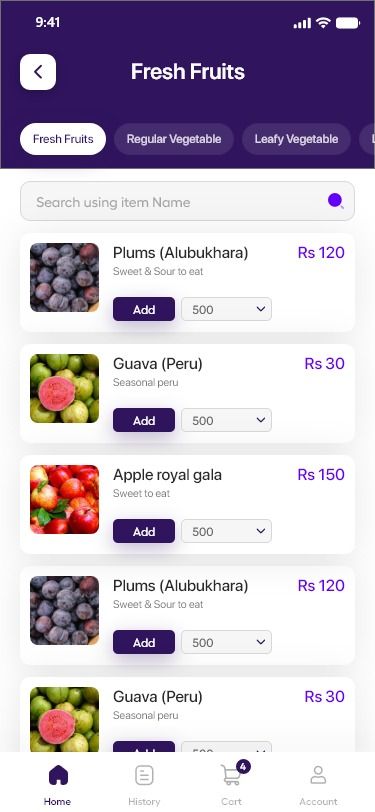The width and height of the screenshot is (375, 812).
Task: Click the purple search magnifier icon
Action: click(x=336, y=201)
